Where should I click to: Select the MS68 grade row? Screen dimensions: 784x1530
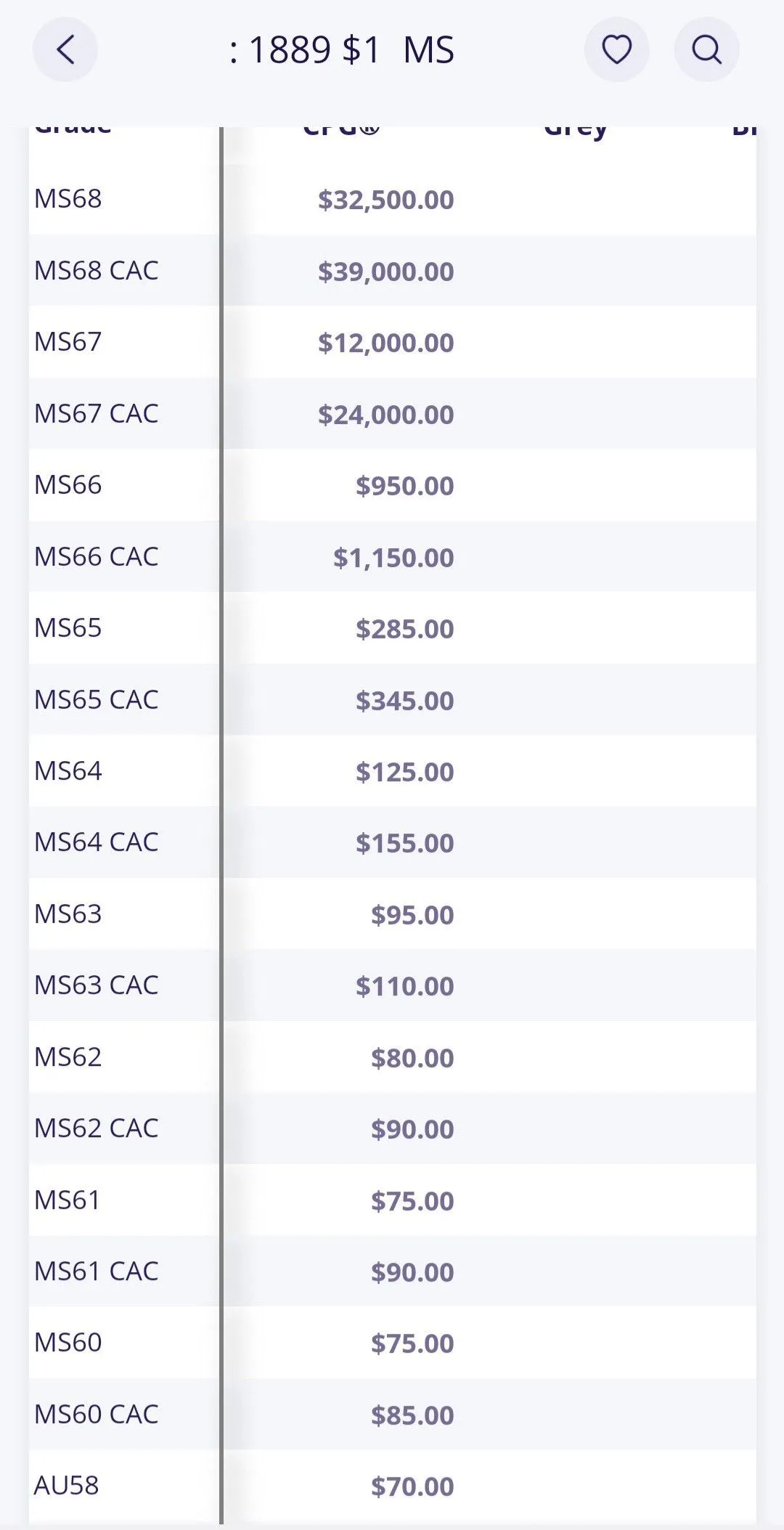coord(392,199)
